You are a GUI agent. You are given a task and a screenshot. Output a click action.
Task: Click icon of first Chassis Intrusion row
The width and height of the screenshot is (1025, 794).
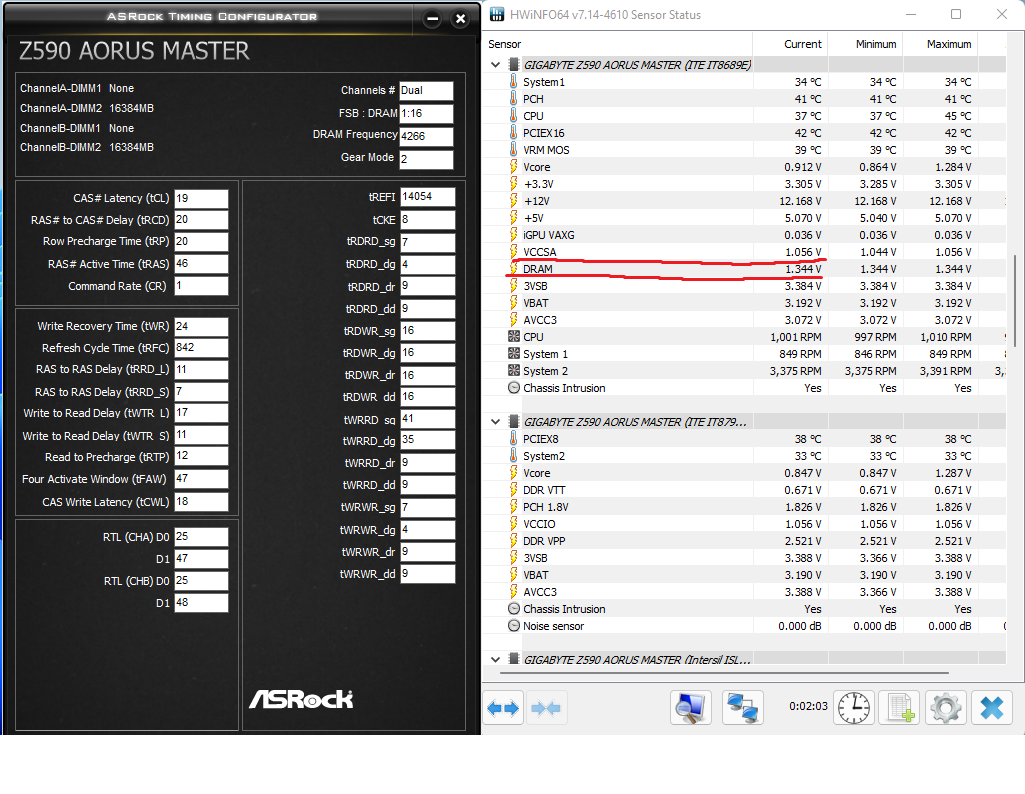coord(514,388)
